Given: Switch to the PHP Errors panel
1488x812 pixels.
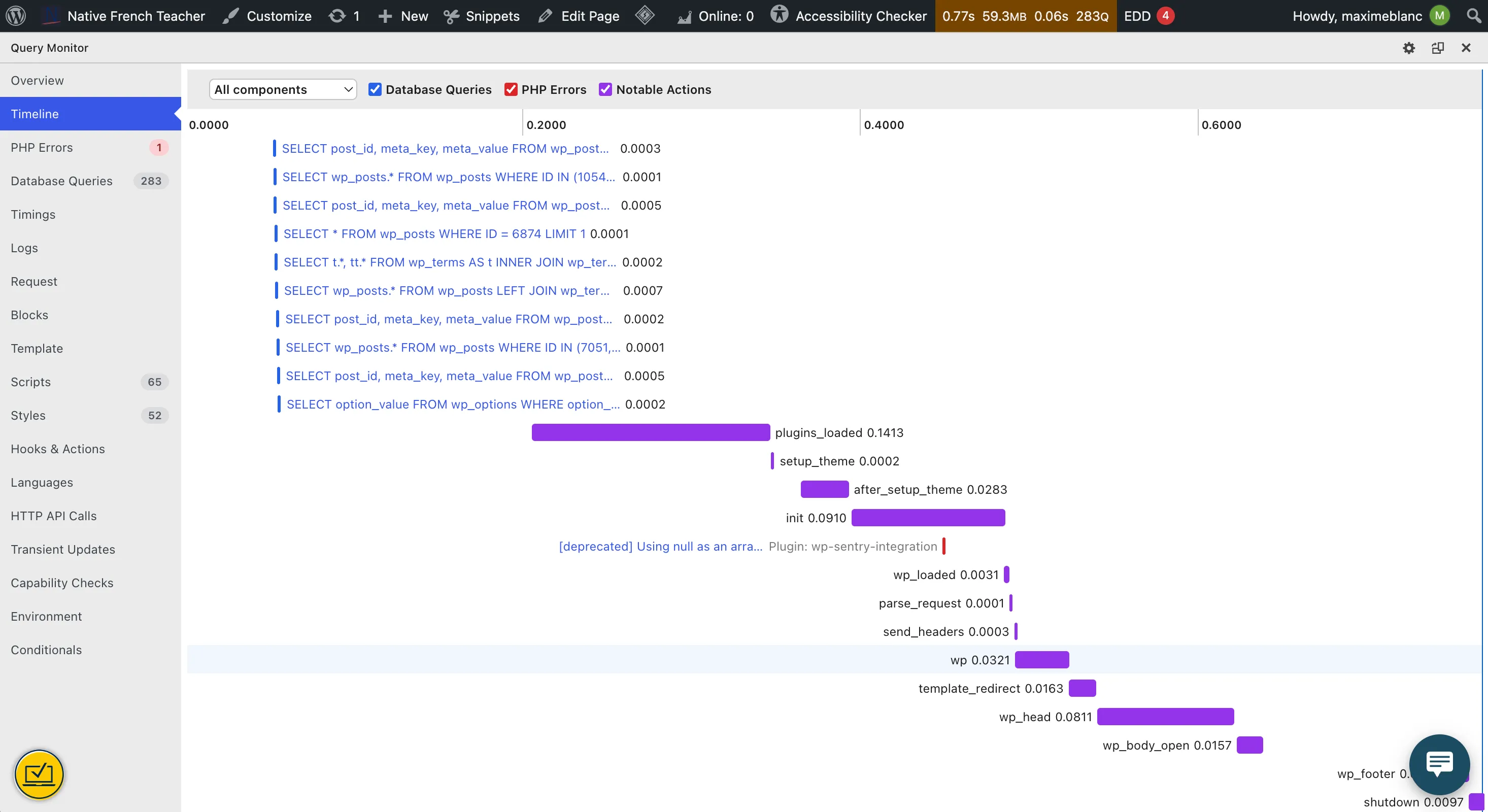Looking at the screenshot, I should pos(91,147).
